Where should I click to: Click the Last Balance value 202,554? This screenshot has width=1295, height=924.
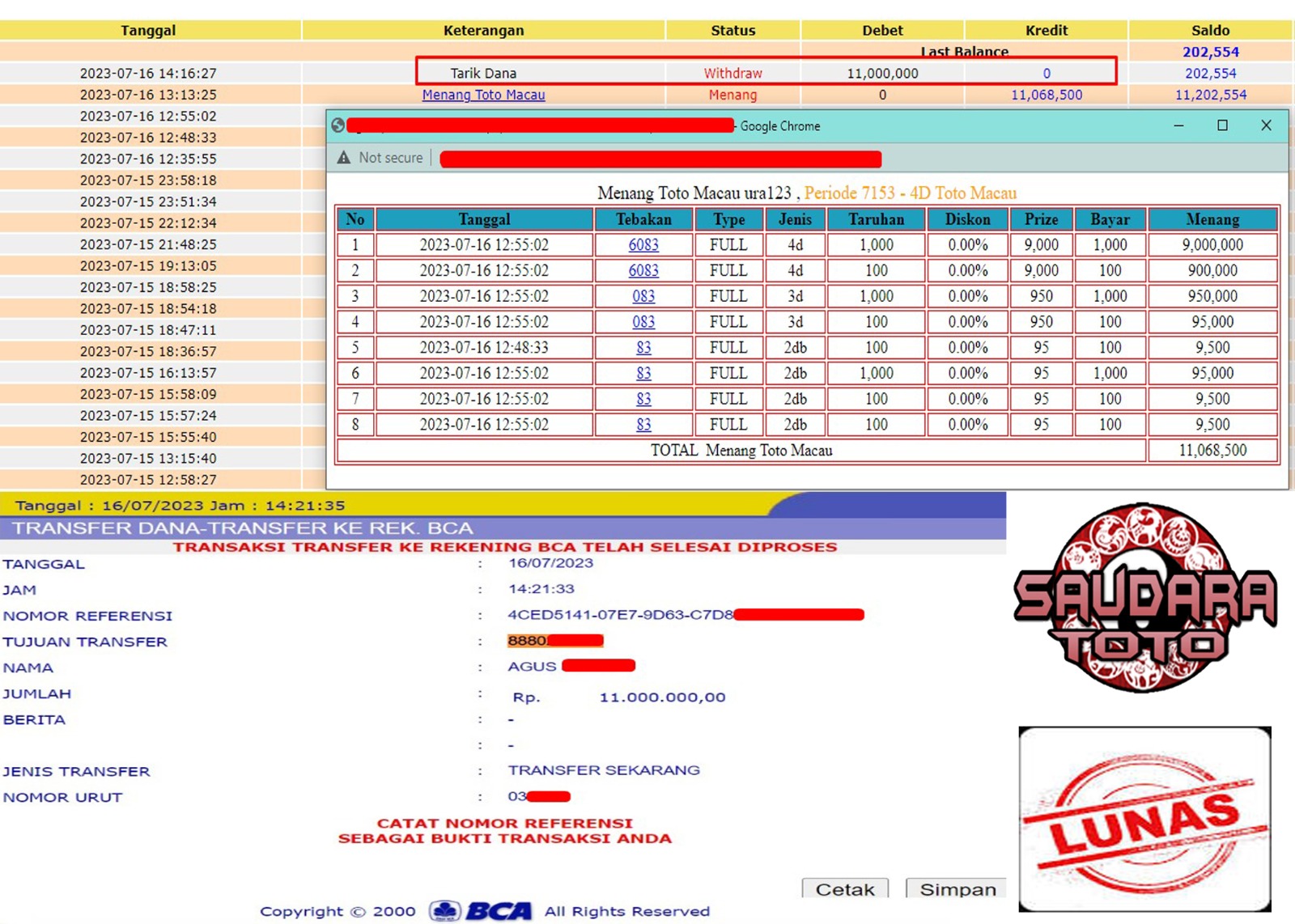point(1211,52)
